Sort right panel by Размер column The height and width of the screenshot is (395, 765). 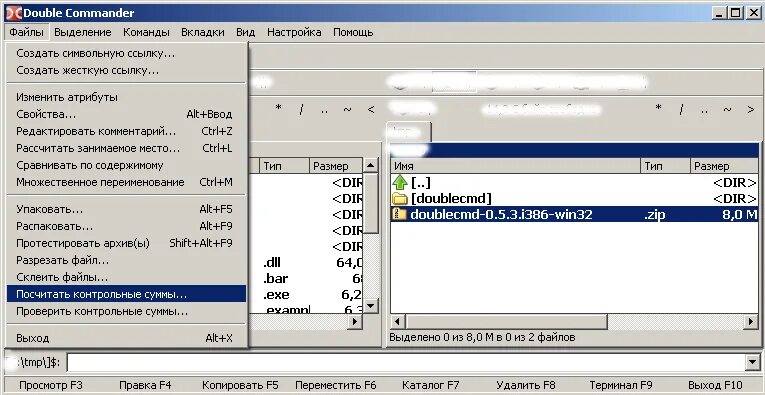coord(725,166)
